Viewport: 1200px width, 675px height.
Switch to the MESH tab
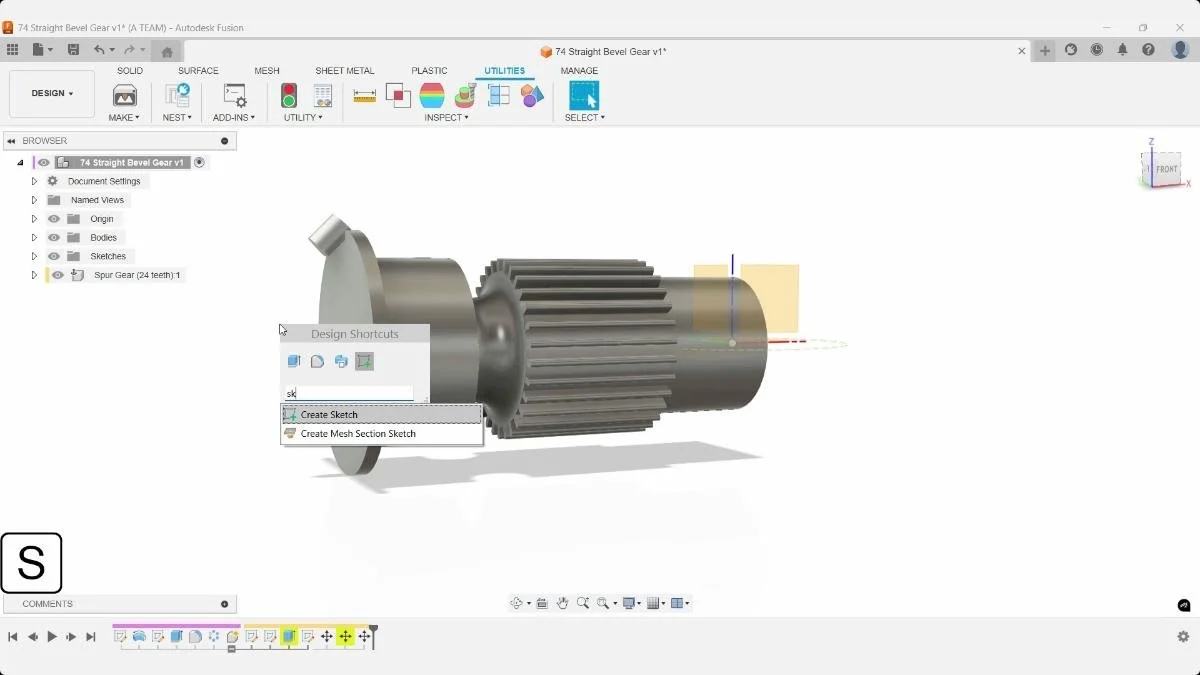[267, 71]
